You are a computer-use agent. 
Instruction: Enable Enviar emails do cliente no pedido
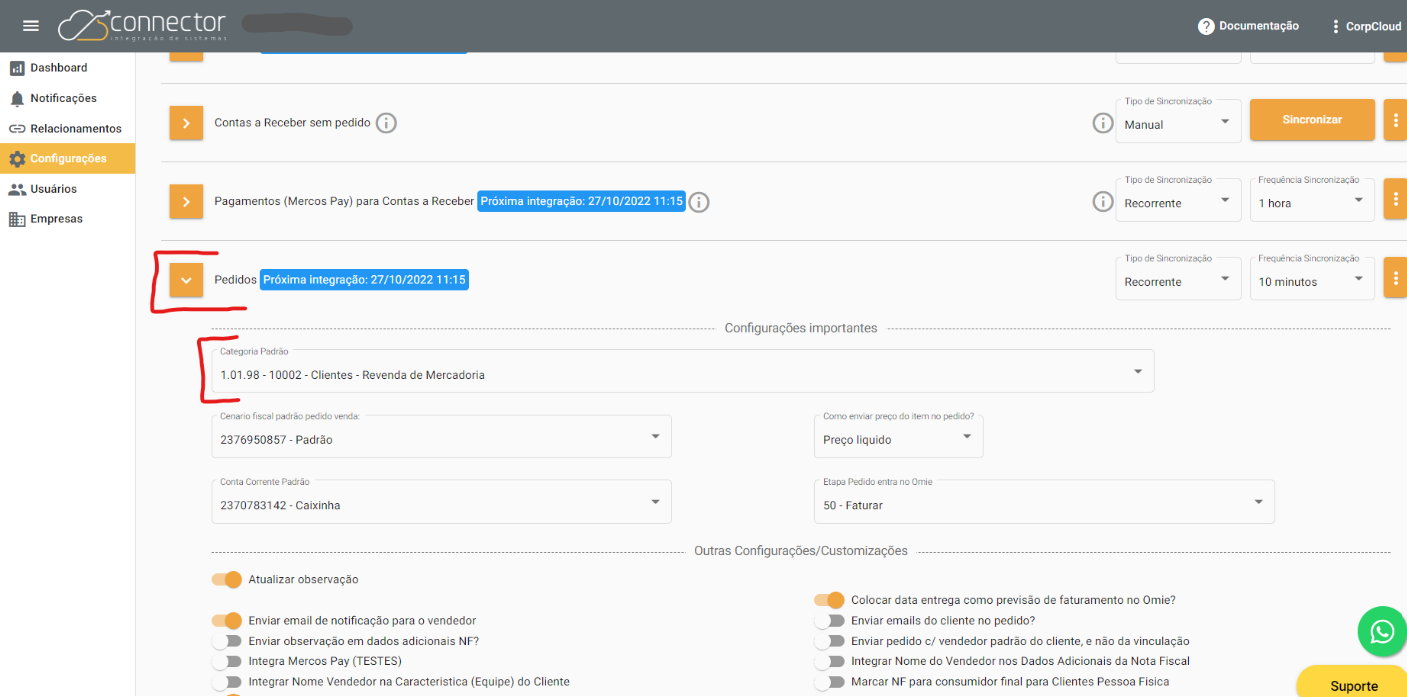(829, 620)
